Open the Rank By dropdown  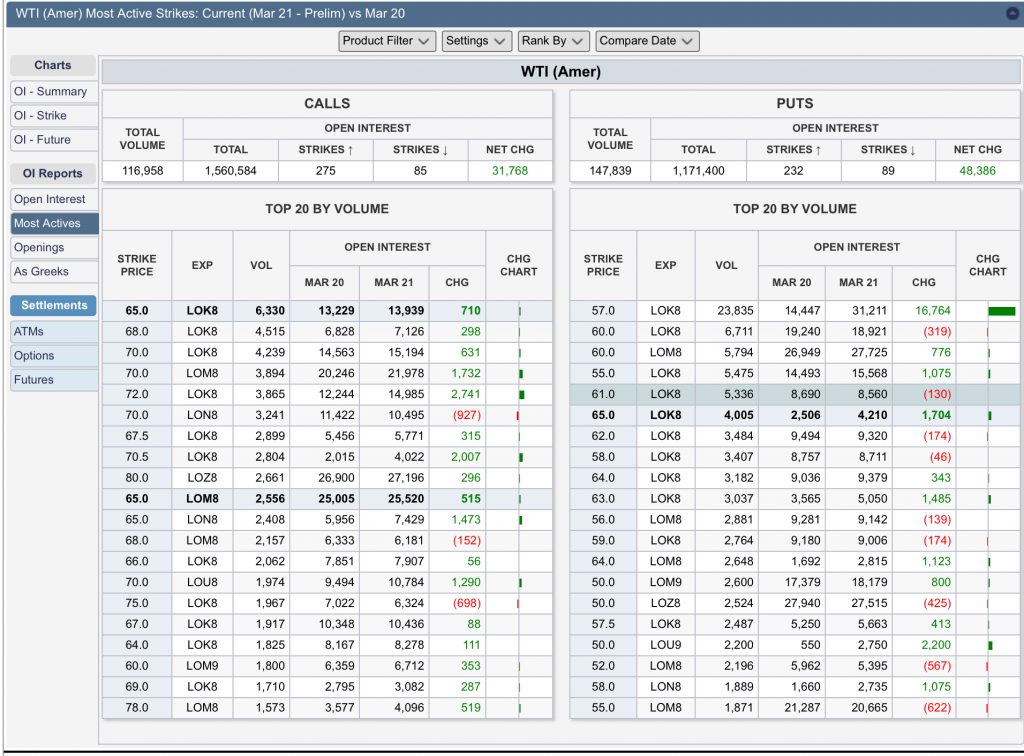(x=553, y=41)
